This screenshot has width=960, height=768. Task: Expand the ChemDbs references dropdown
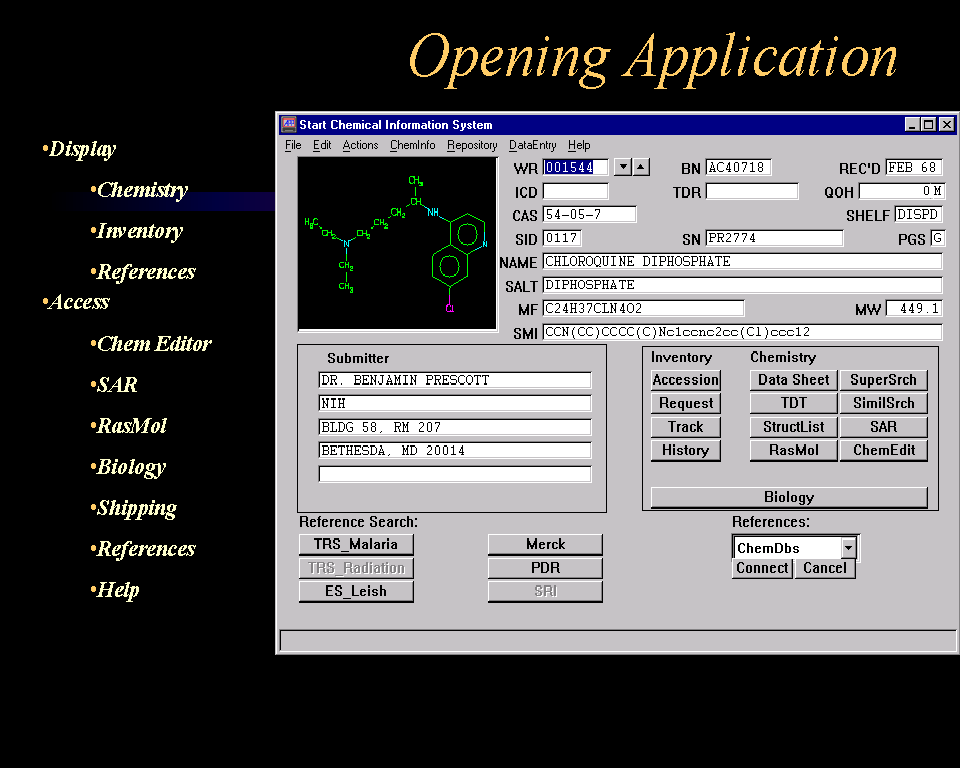(x=848, y=548)
